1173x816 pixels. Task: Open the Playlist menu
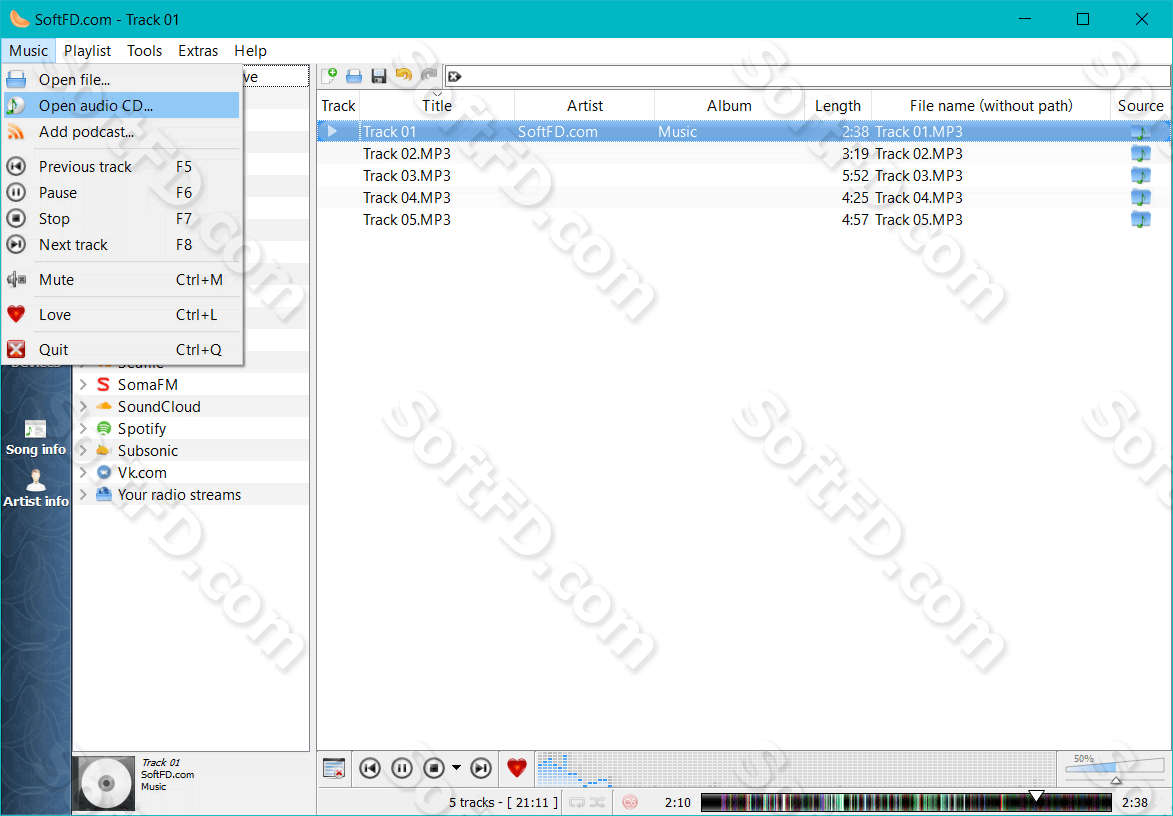point(88,51)
